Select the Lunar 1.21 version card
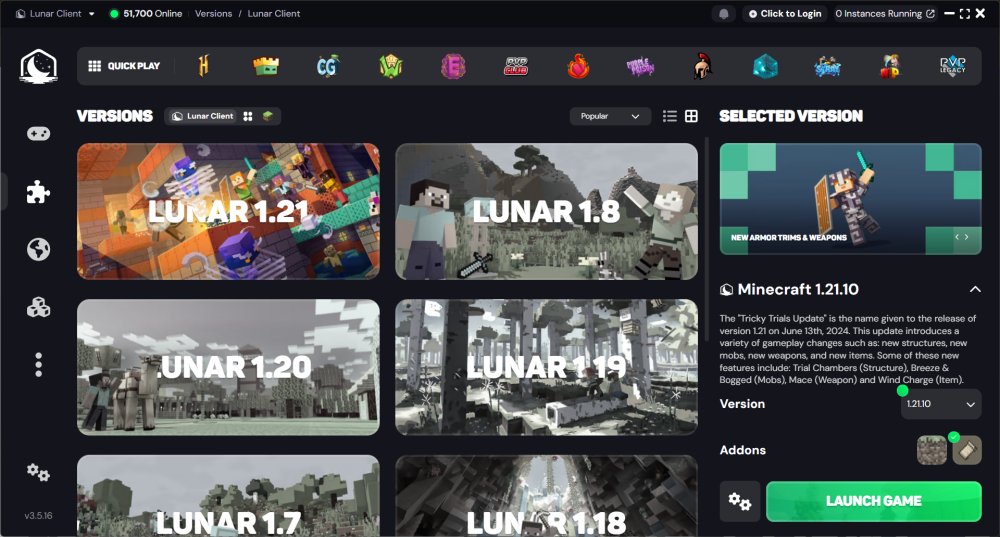Image resolution: width=1000 pixels, height=537 pixels. [228, 211]
